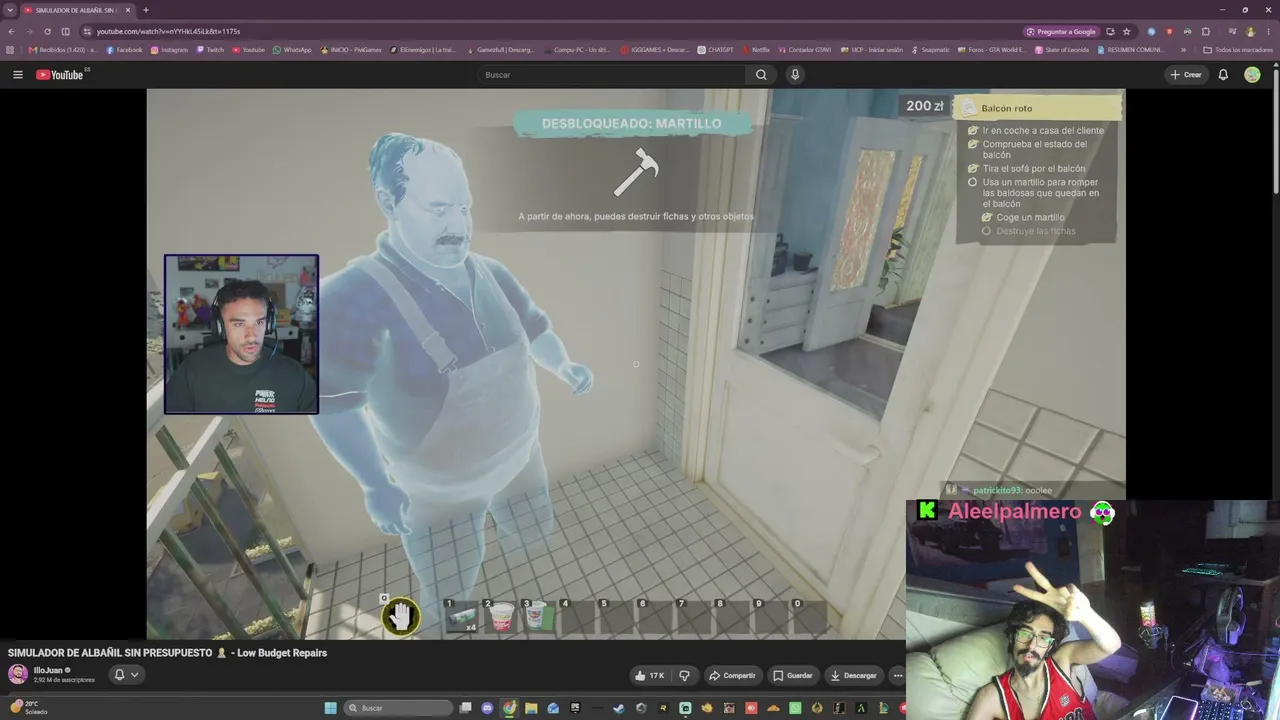Image resolution: width=1280 pixels, height=720 pixels.
Task: Dislike the video
Action: (685, 676)
